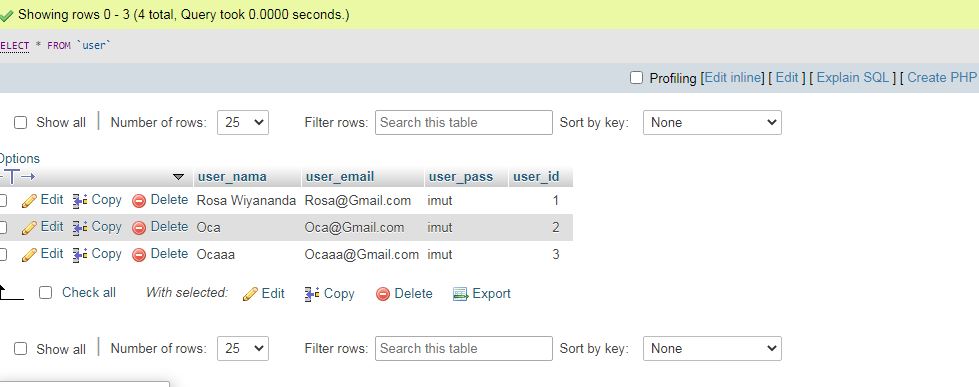
Task: Click the pencil Edit icon for Rosa Wiyananda
Action: coord(29,201)
